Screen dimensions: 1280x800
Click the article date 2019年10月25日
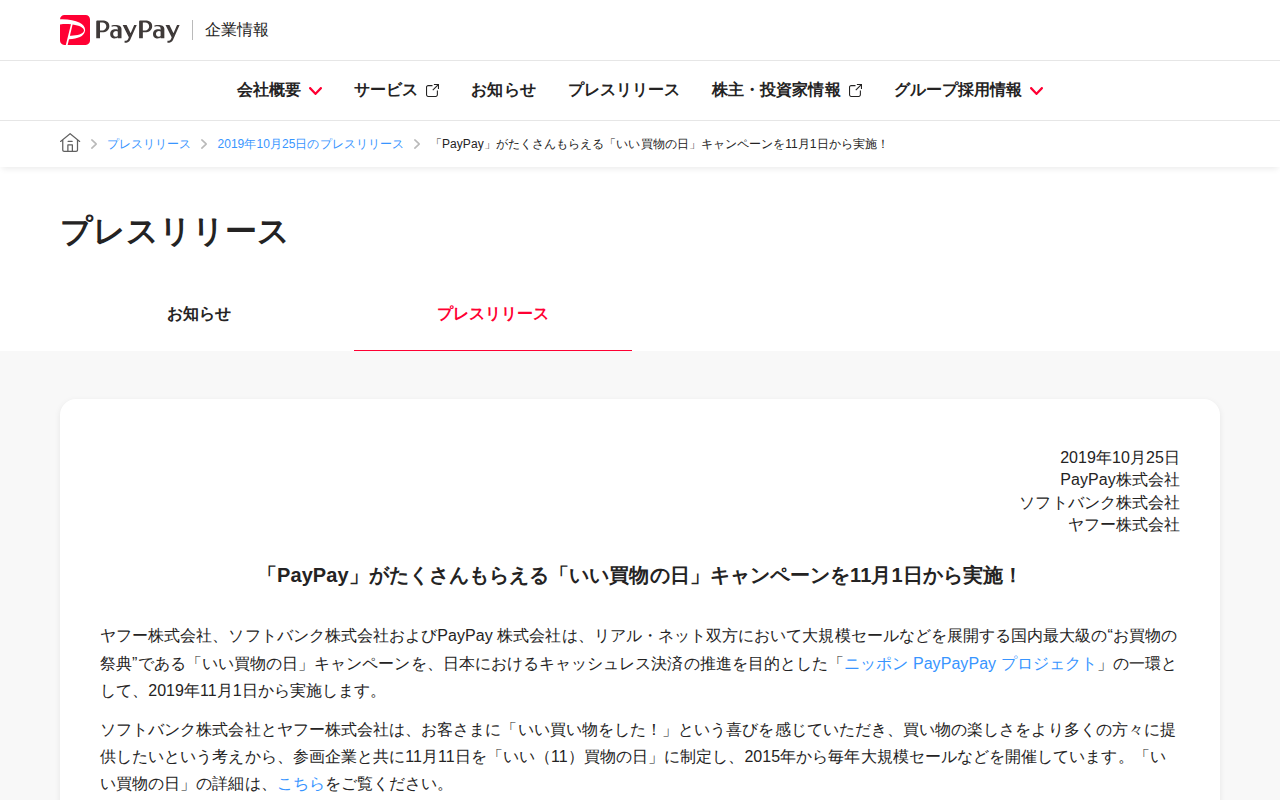pos(1120,457)
